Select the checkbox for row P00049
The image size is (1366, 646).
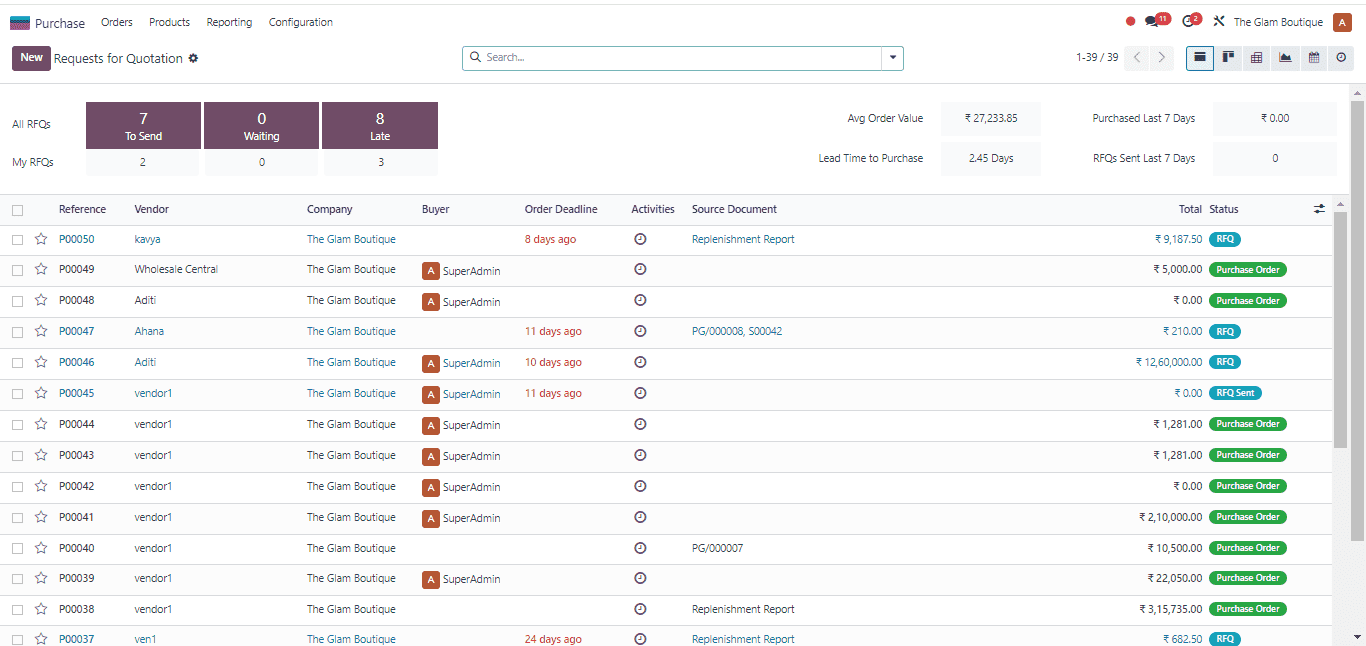click(17, 270)
